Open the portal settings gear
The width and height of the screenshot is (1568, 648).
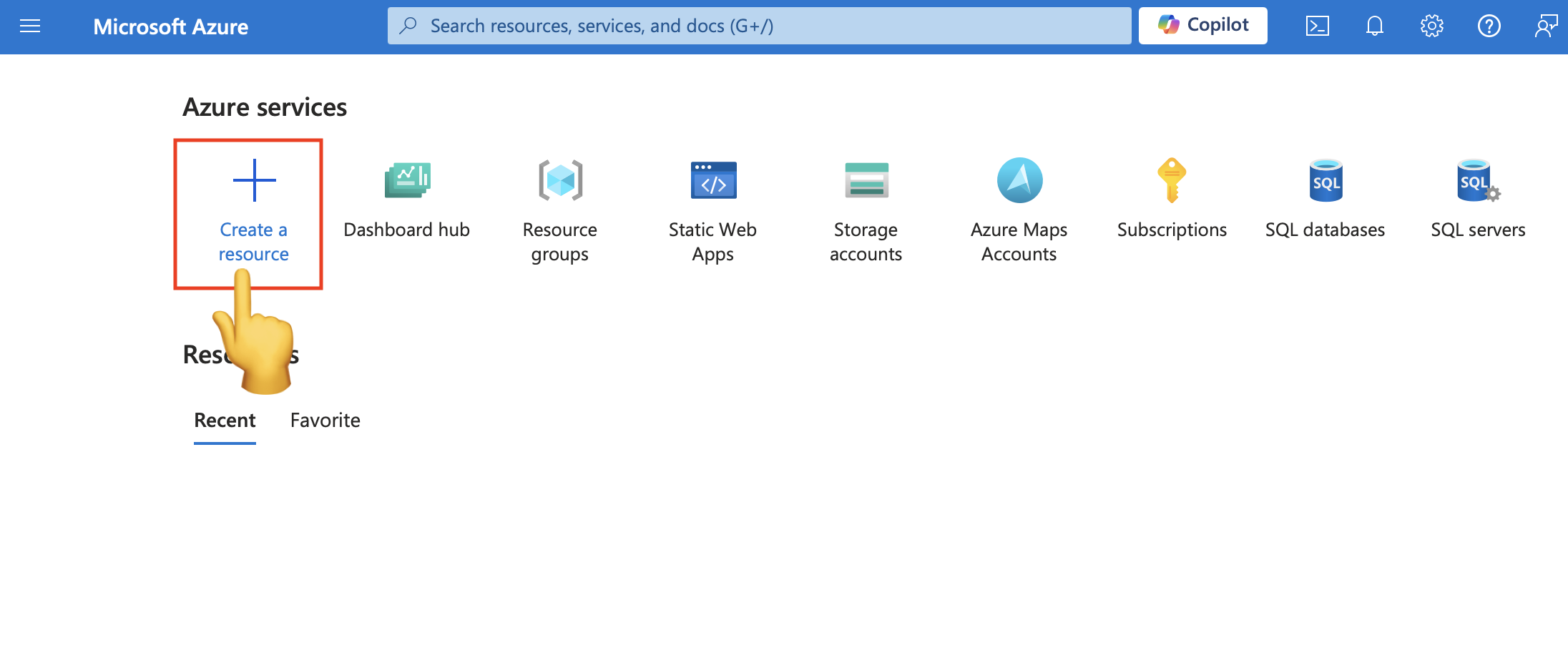point(1431,26)
